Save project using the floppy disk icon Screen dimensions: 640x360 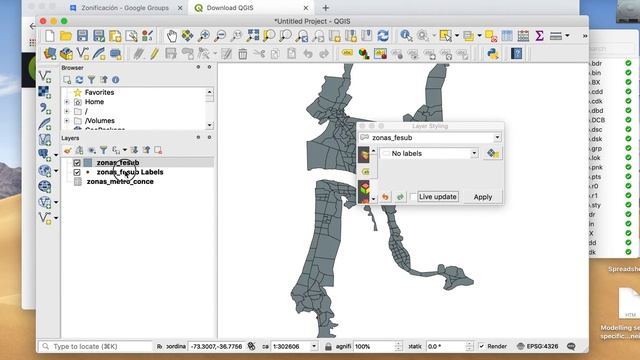pyautogui.click(x=82, y=36)
